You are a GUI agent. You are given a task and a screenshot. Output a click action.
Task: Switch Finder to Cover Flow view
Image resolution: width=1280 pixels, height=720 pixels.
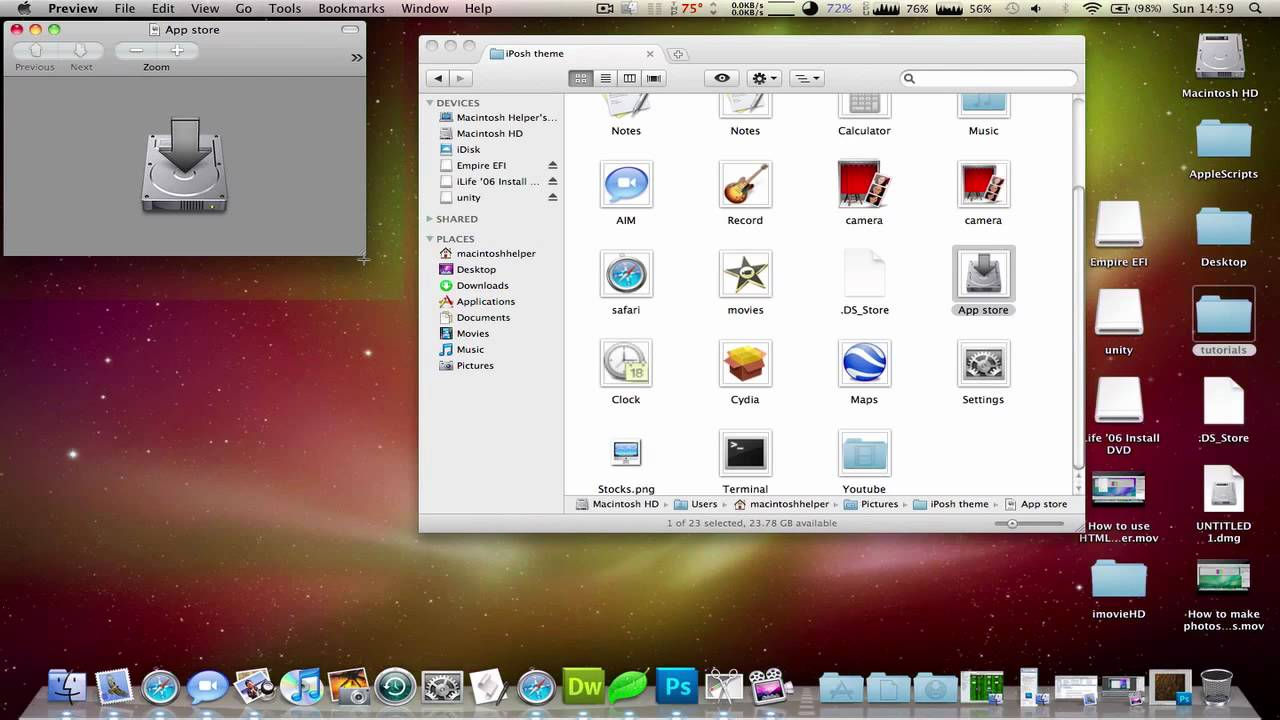[654, 78]
